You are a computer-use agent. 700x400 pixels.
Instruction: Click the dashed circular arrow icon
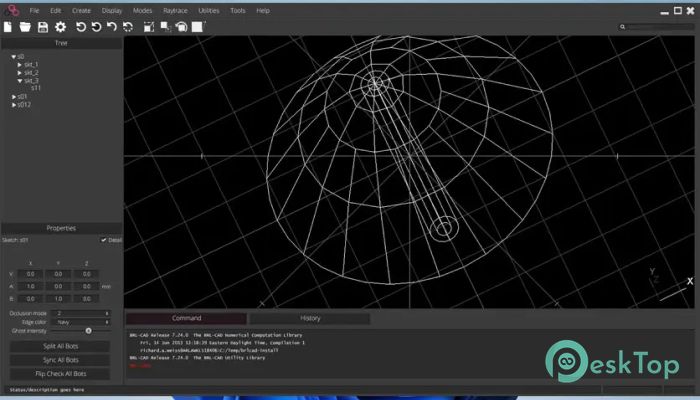click(x=128, y=27)
